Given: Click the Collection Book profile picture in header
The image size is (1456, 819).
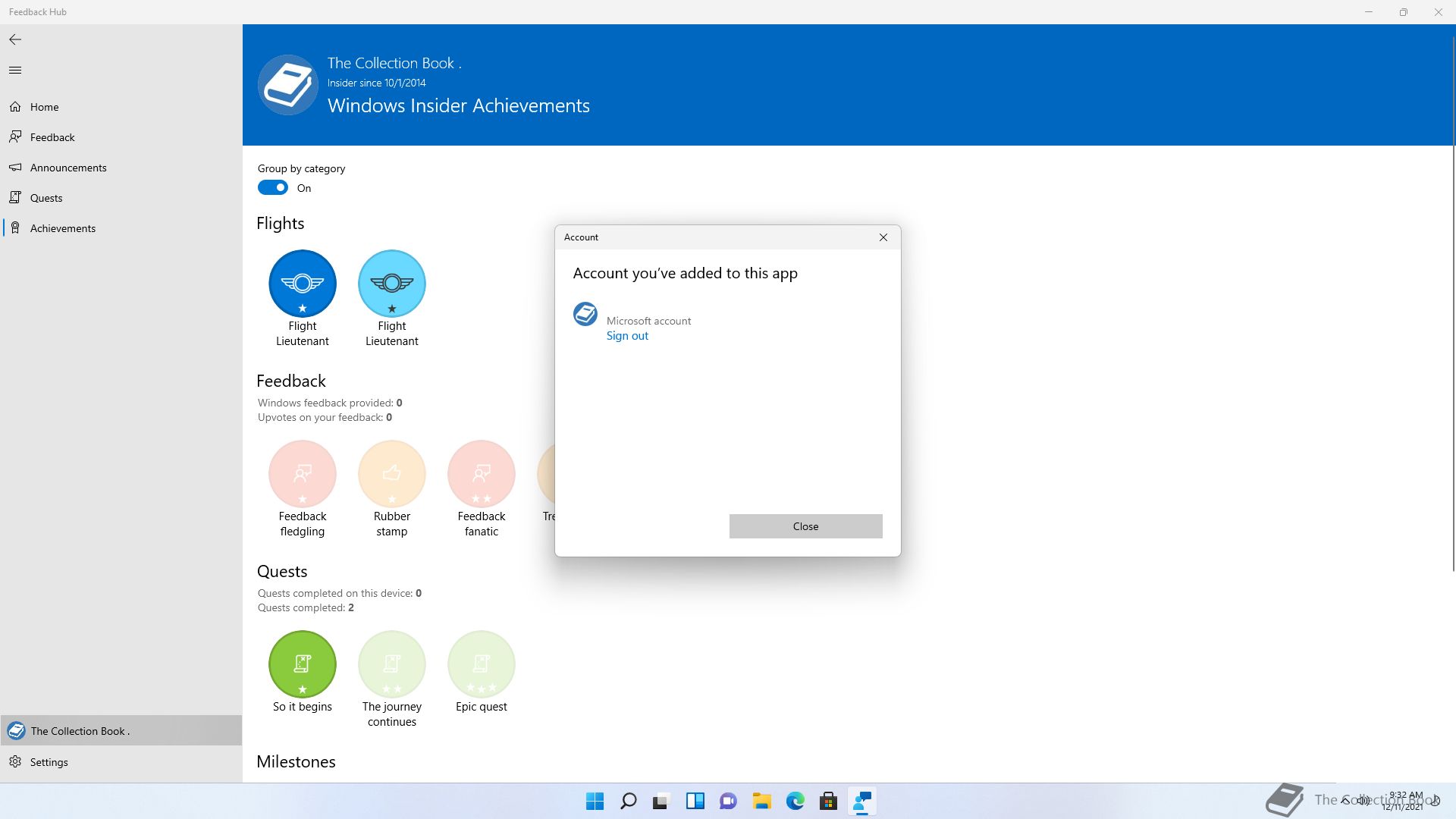Looking at the screenshot, I should (288, 85).
